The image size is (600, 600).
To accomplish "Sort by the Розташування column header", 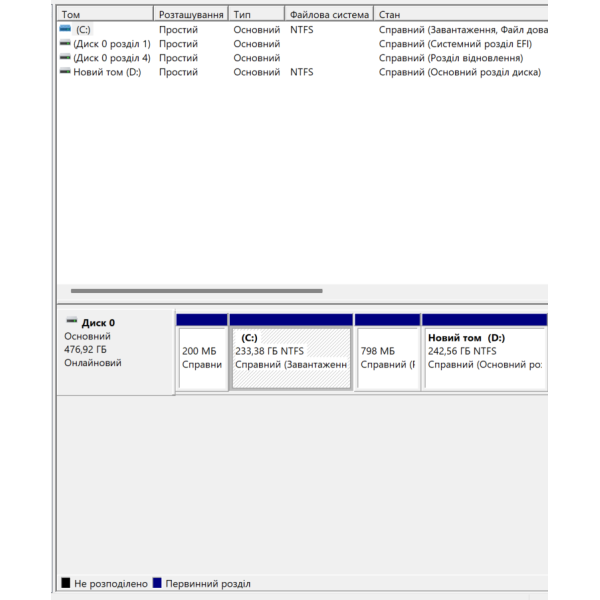I will [191, 15].
